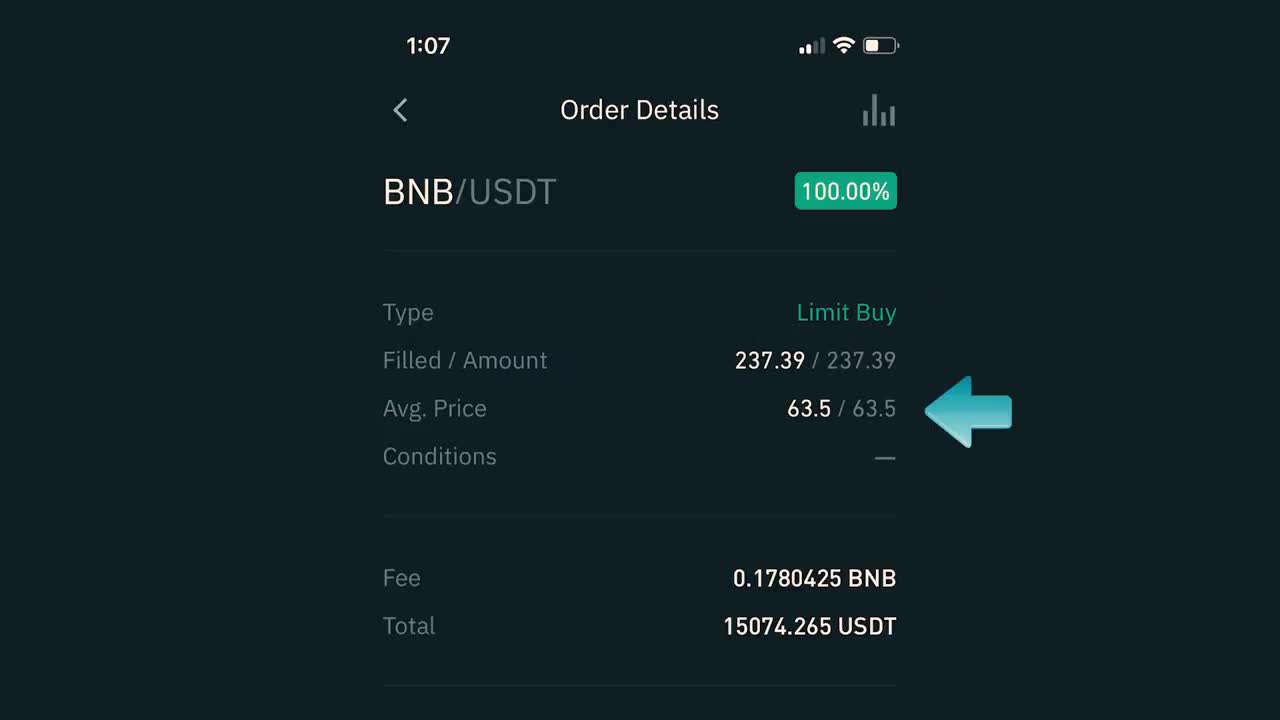Tap the battery indicator icon
The image size is (1280, 720).
click(881, 46)
